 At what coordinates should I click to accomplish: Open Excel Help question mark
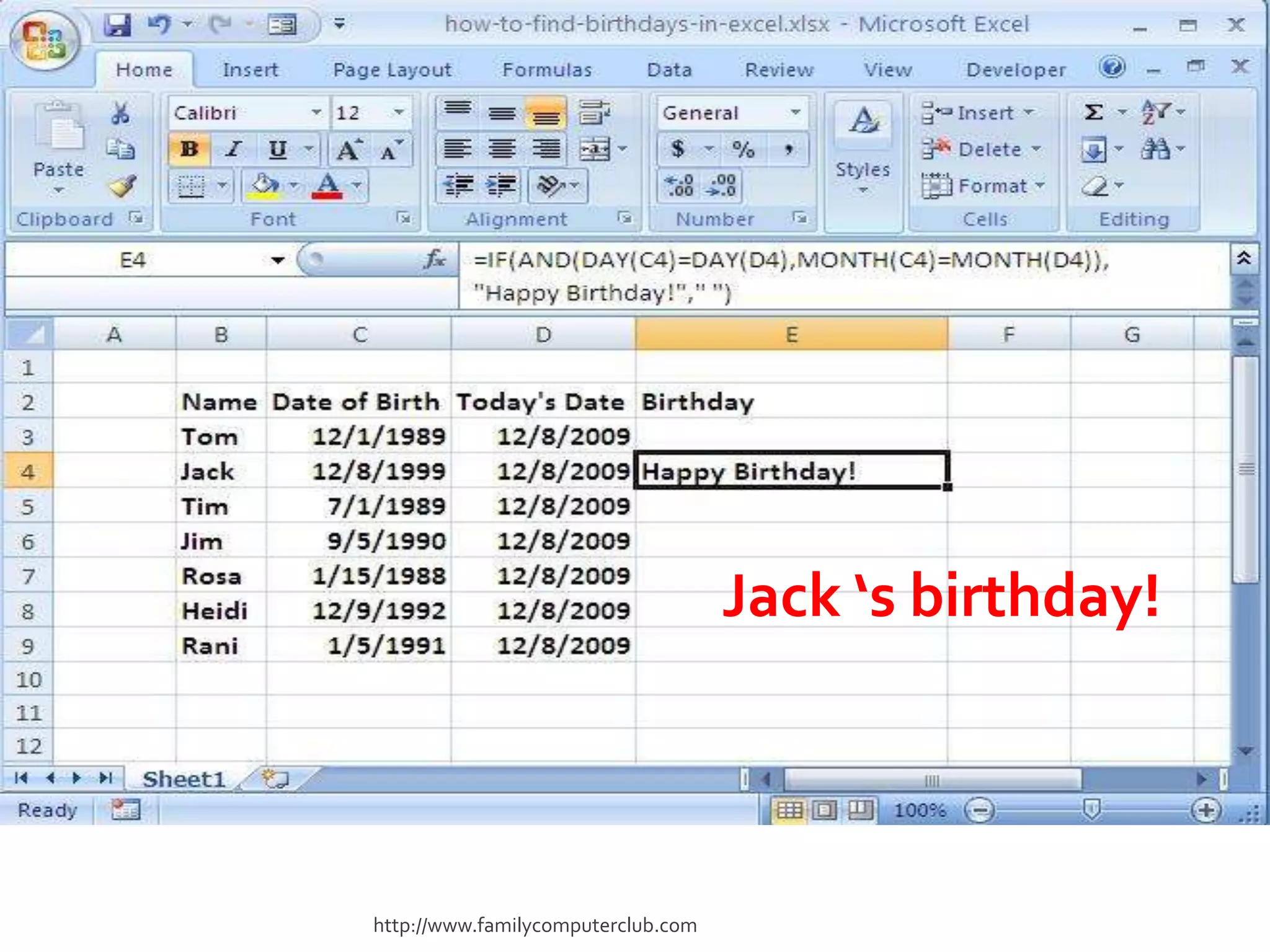coord(1112,67)
